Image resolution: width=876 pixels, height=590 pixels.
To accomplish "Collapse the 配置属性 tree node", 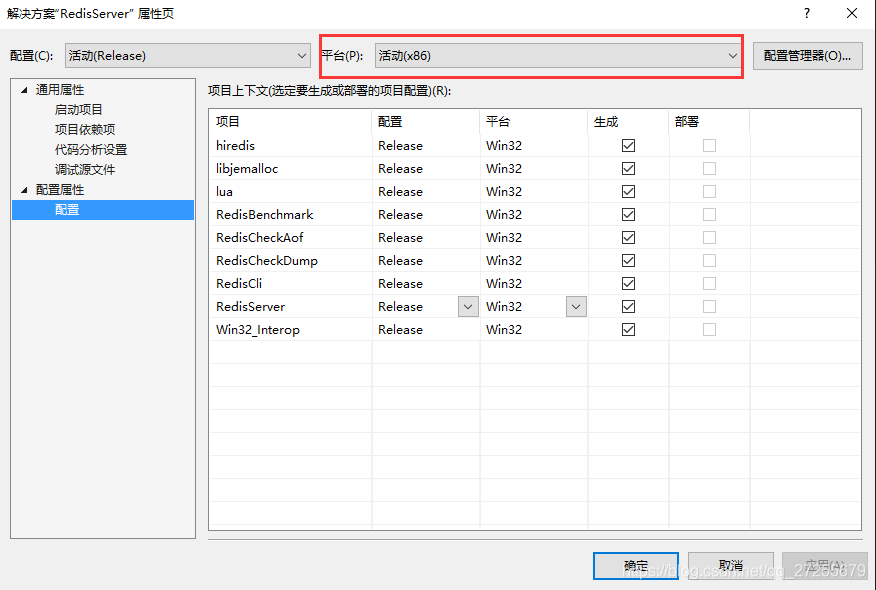I will tap(24, 190).
